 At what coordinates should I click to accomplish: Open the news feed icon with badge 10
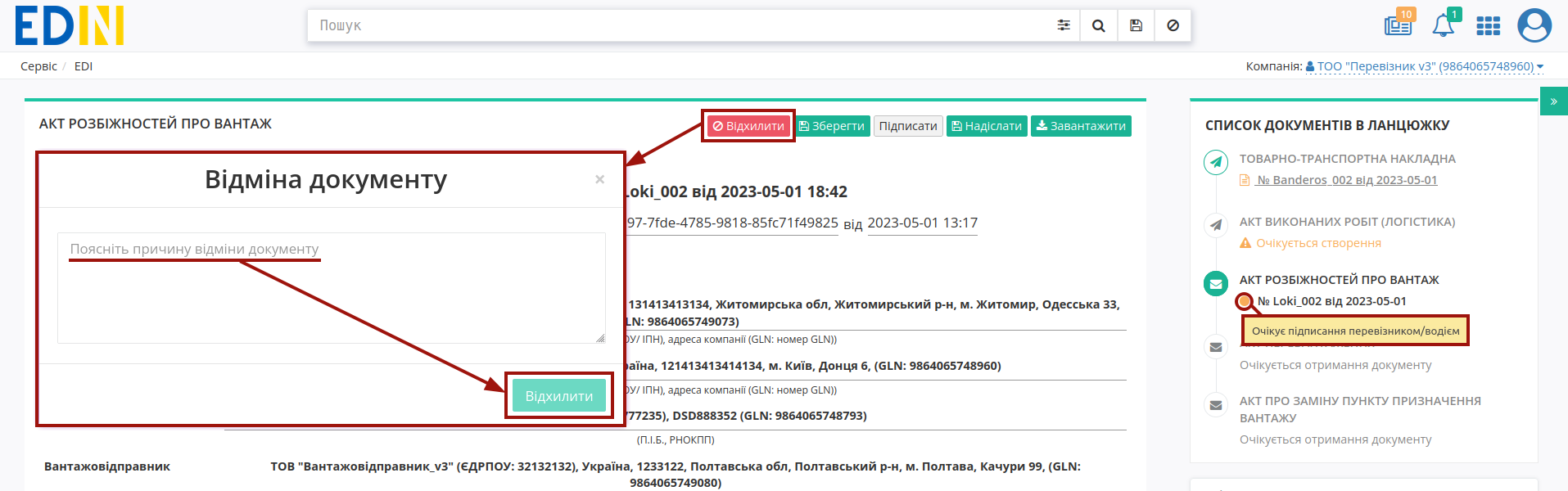click(x=1399, y=24)
